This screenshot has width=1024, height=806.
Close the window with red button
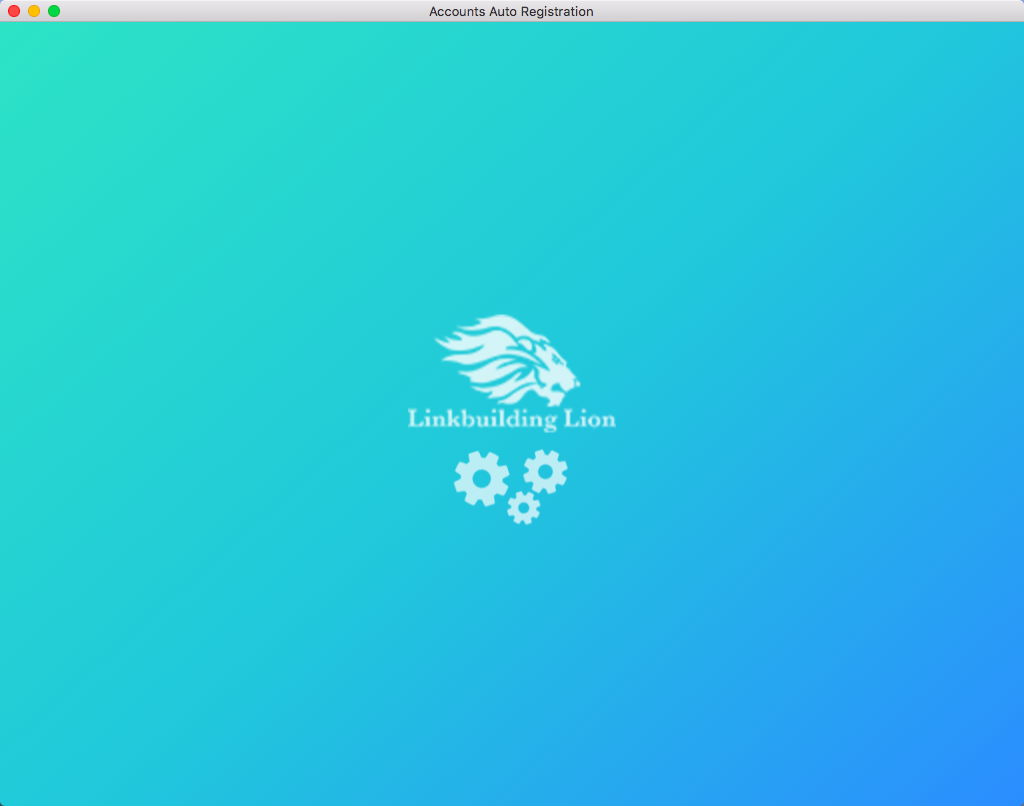[14, 11]
